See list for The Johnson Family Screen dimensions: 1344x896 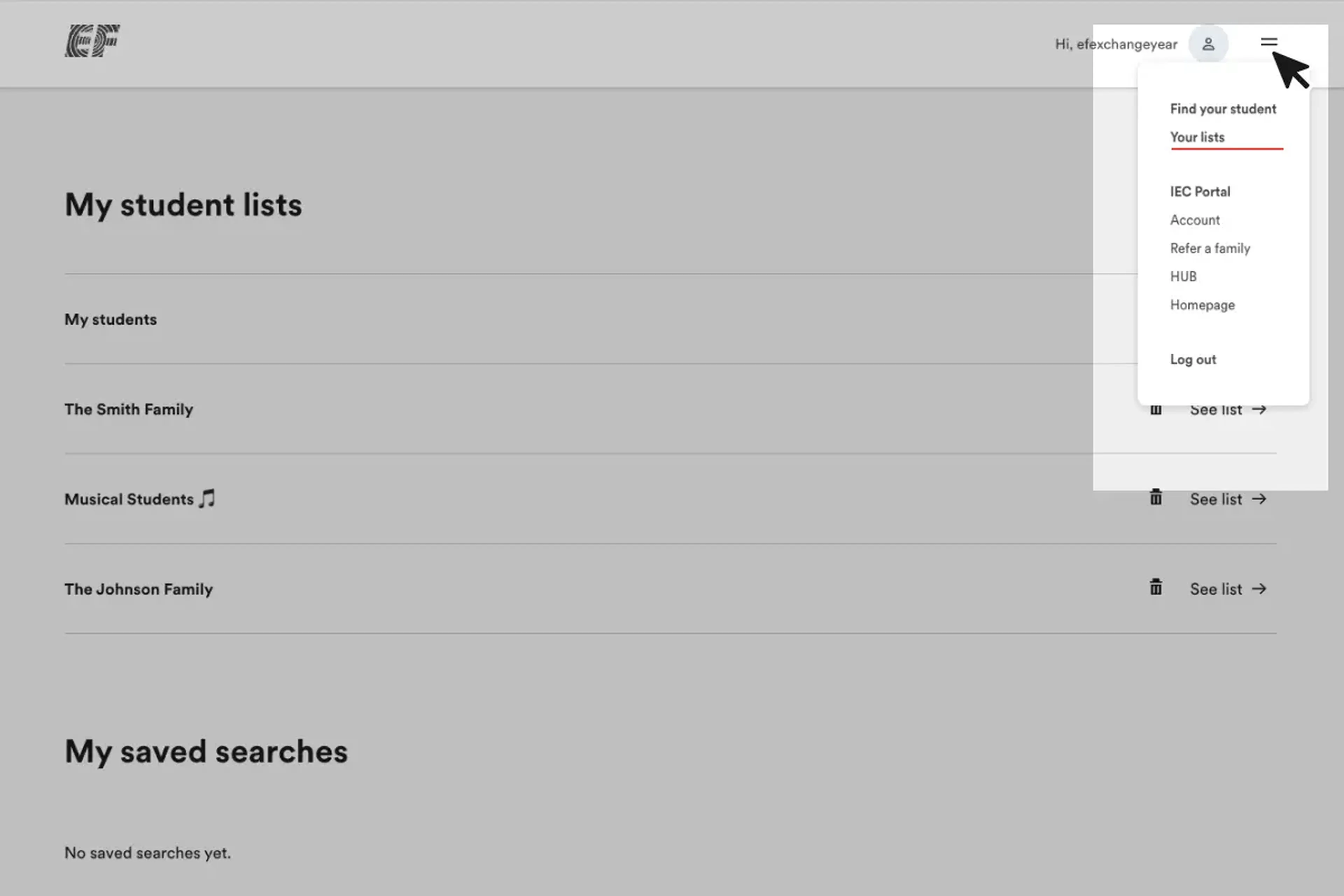(x=1228, y=589)
